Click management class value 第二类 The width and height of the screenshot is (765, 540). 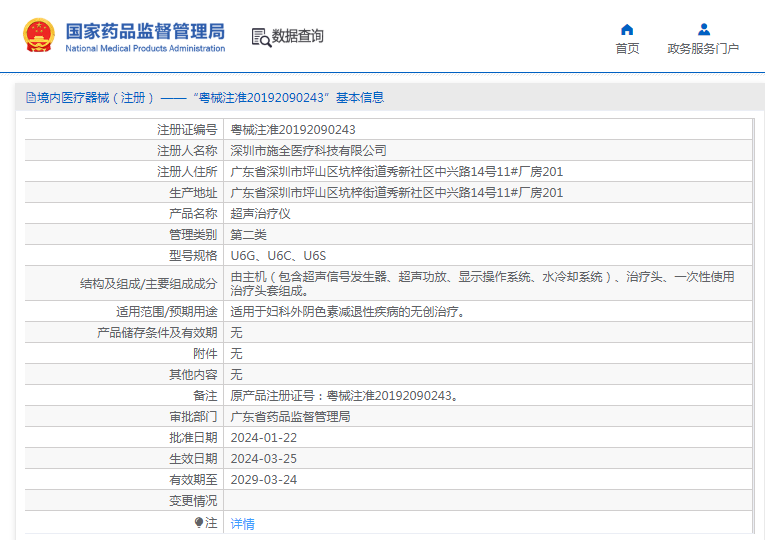point(248,235)
